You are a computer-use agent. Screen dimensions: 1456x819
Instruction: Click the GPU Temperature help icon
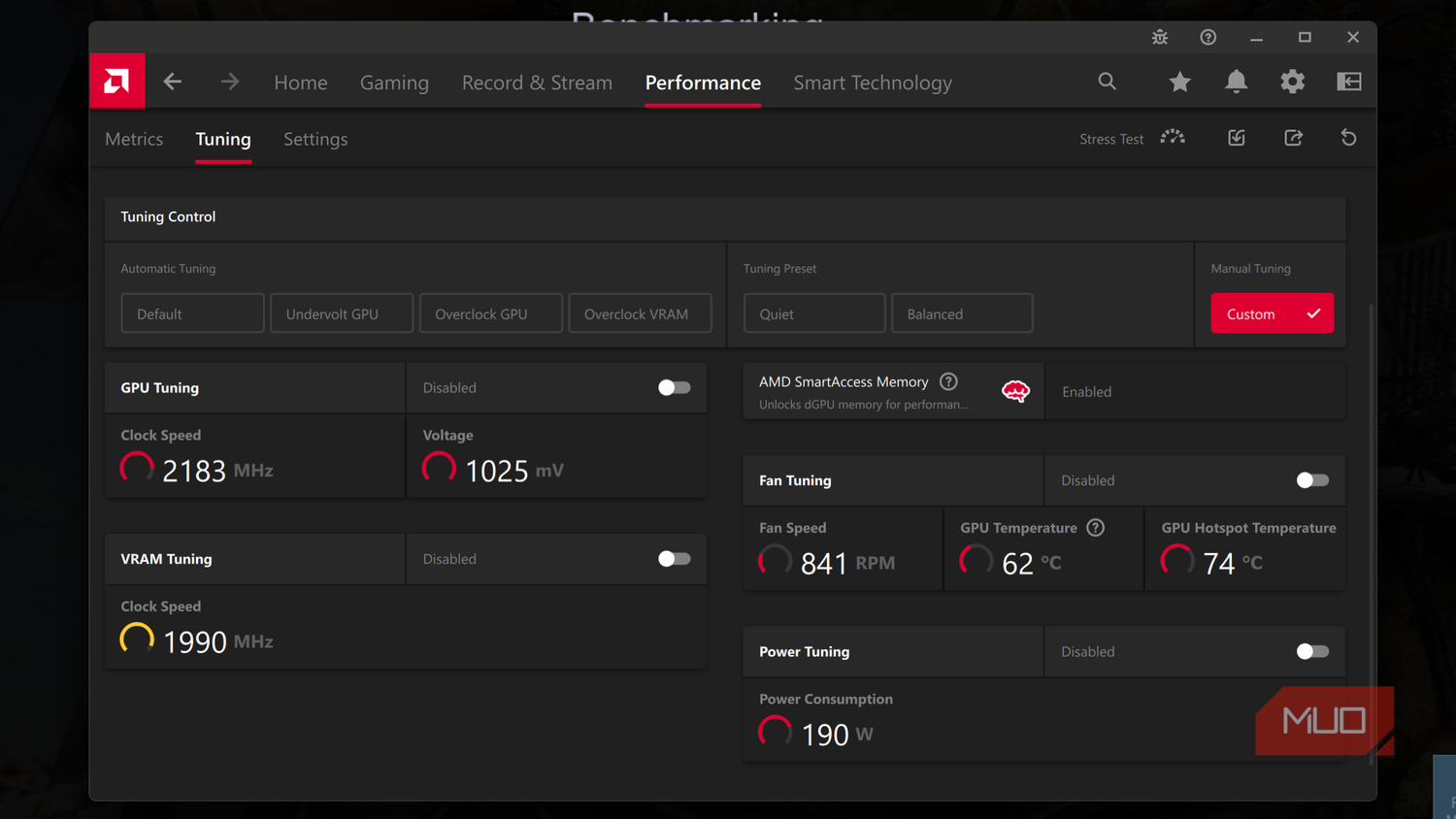pyautogui.click(x=1095, y=528)
